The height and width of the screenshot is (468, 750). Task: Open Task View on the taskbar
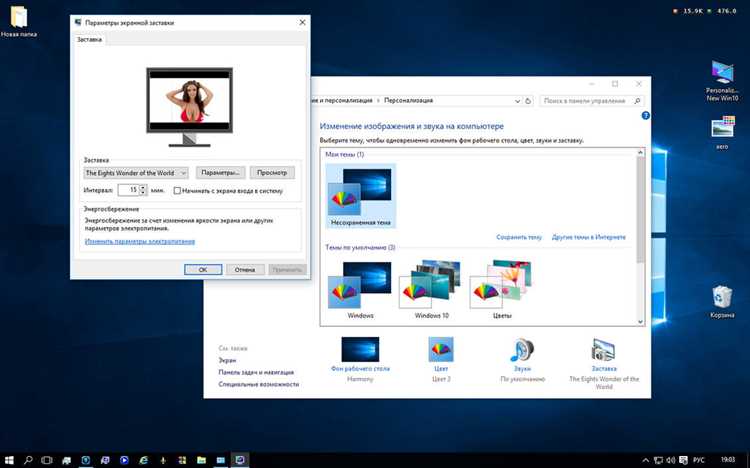[47, 460]
